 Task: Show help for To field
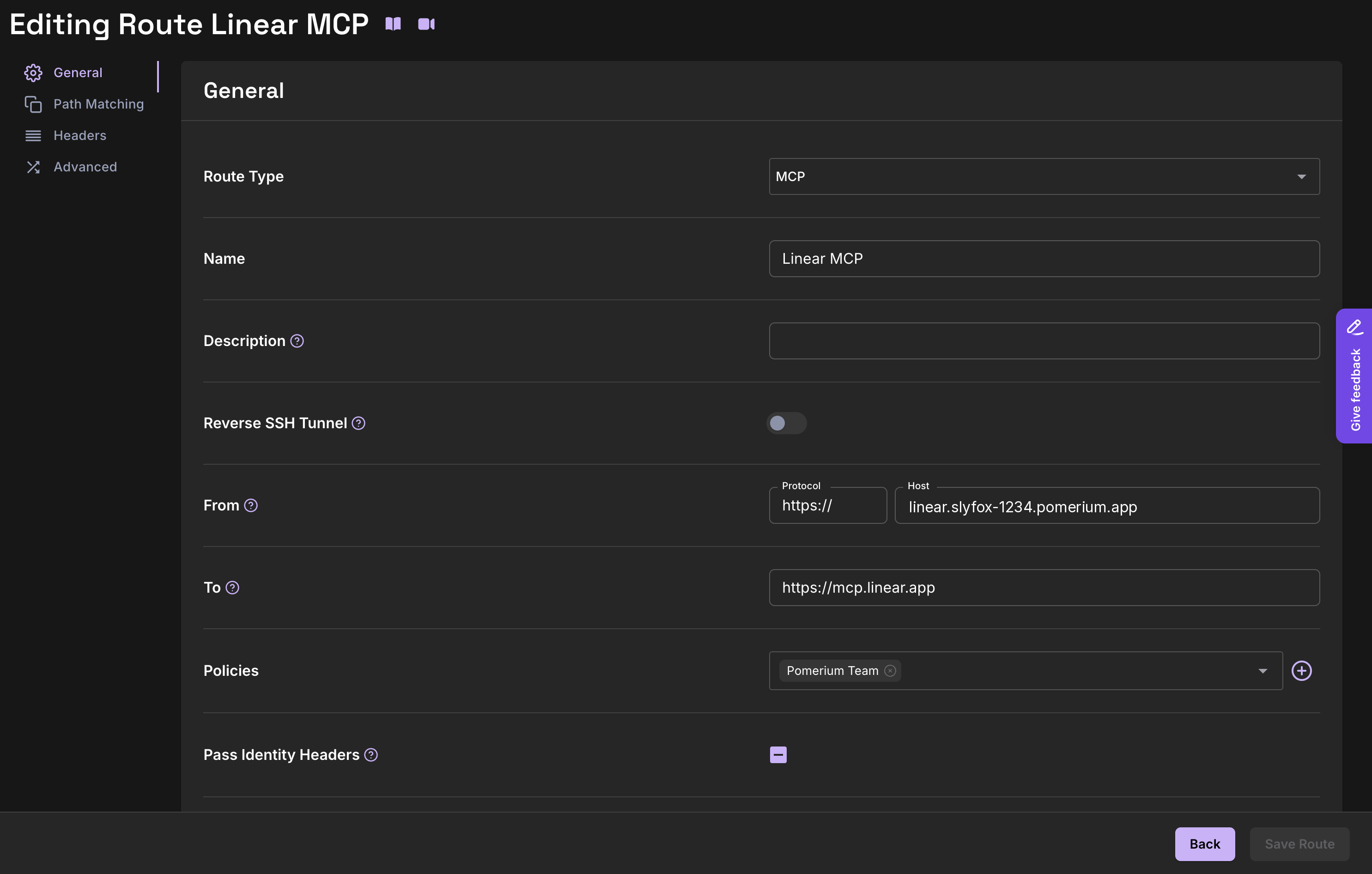[232, 588]
